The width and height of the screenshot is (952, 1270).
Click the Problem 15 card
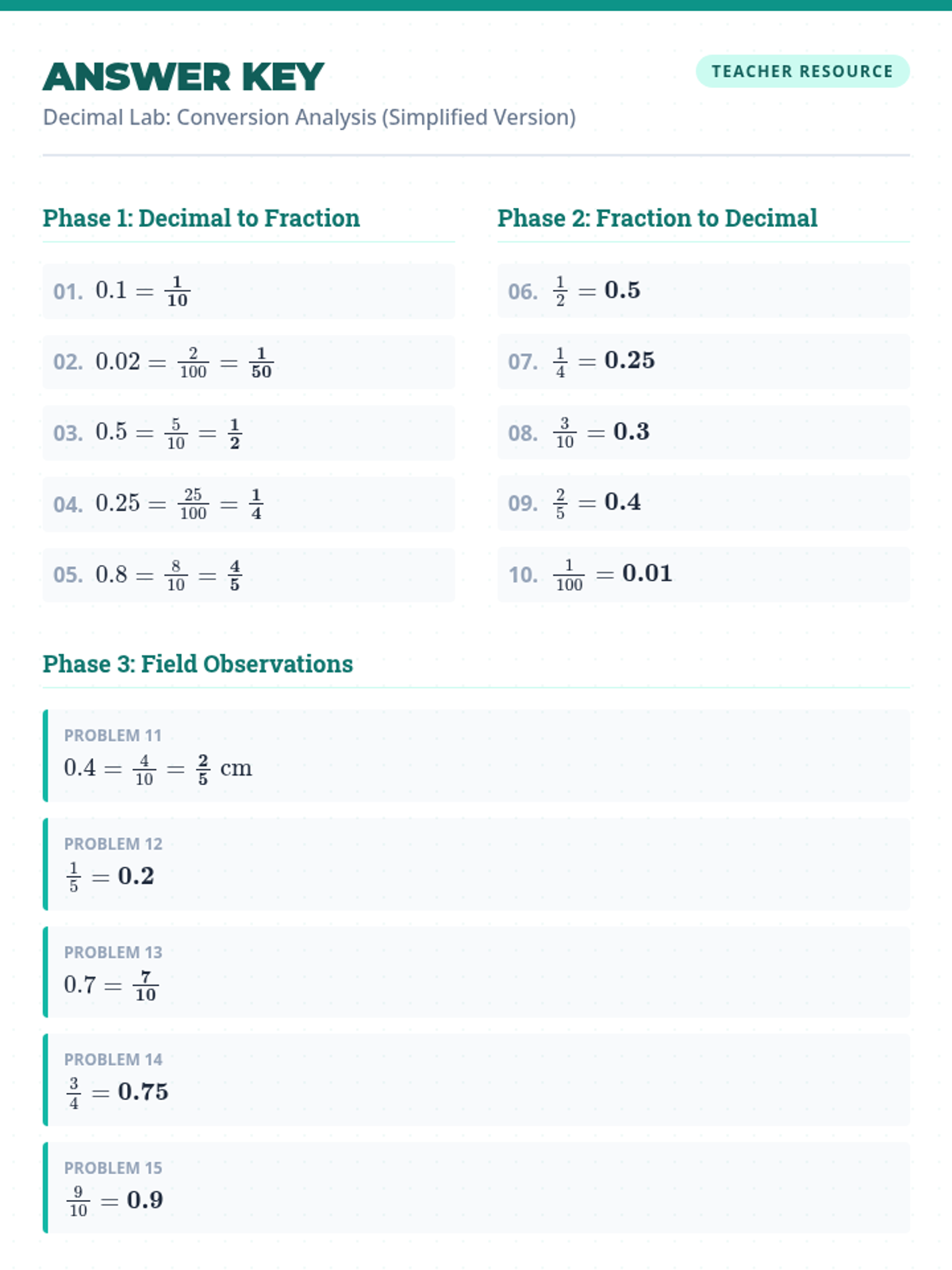[476, 1187]
